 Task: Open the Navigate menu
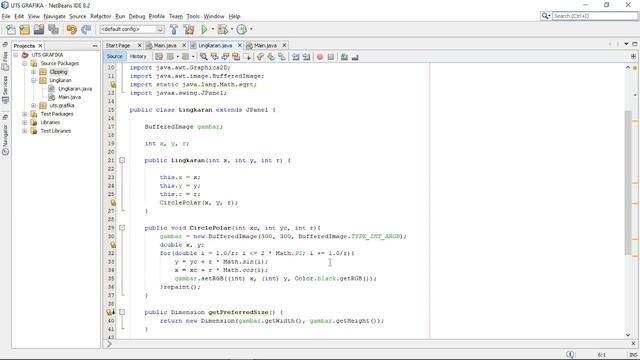[x=54, y=16]
